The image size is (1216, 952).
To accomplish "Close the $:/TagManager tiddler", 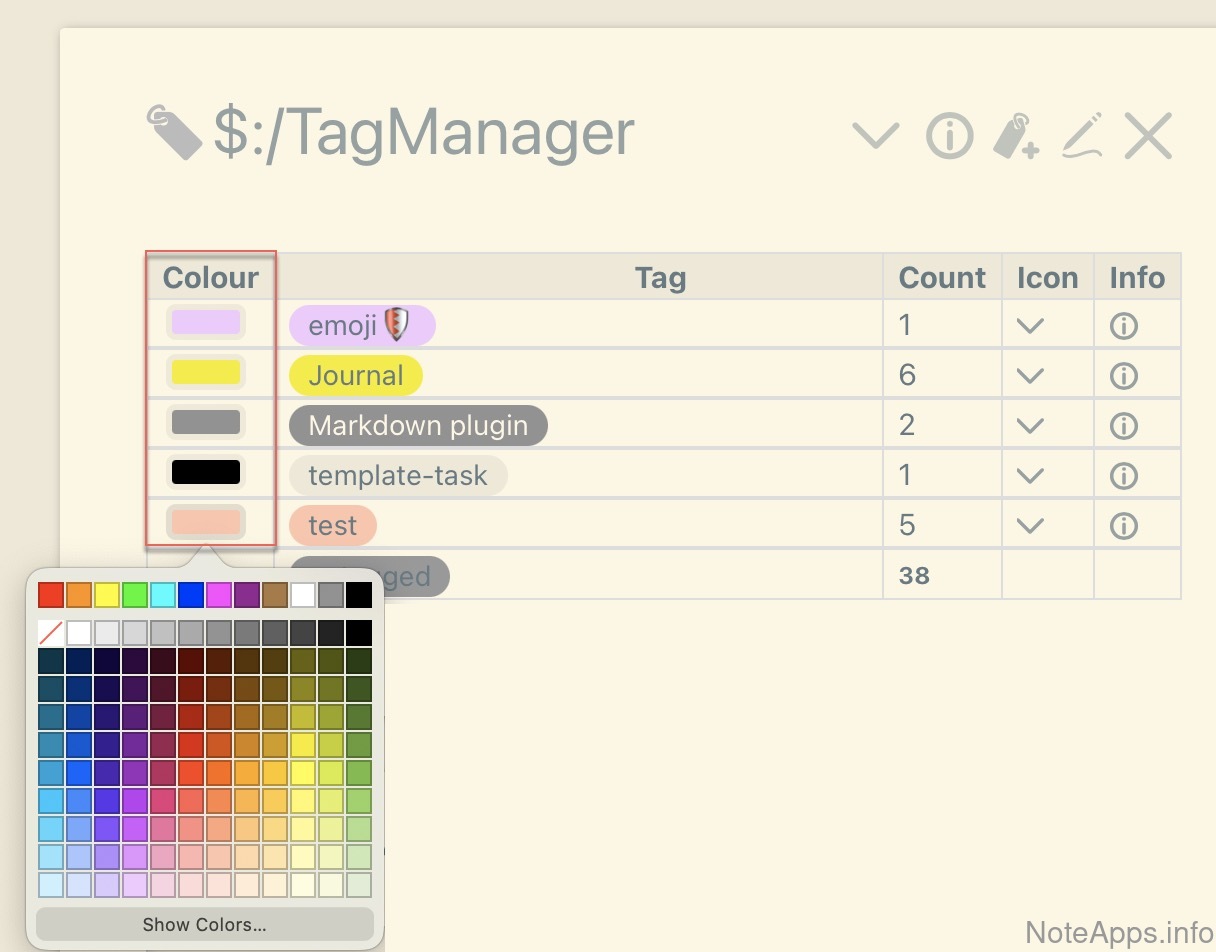I will pos(1147,136).
